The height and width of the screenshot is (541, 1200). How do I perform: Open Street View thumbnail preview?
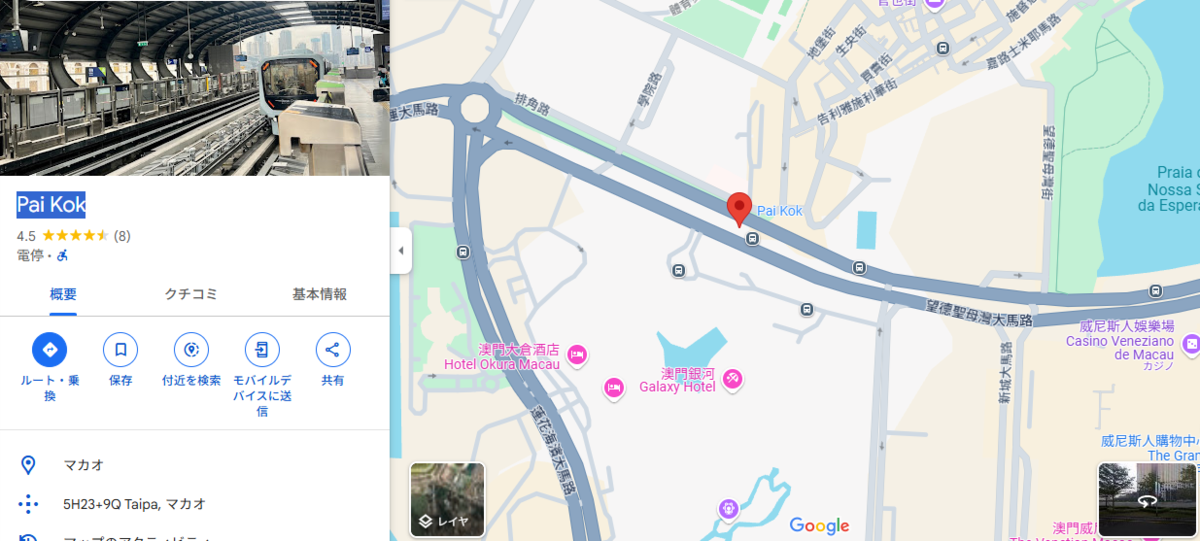[x=1147, y=499]
